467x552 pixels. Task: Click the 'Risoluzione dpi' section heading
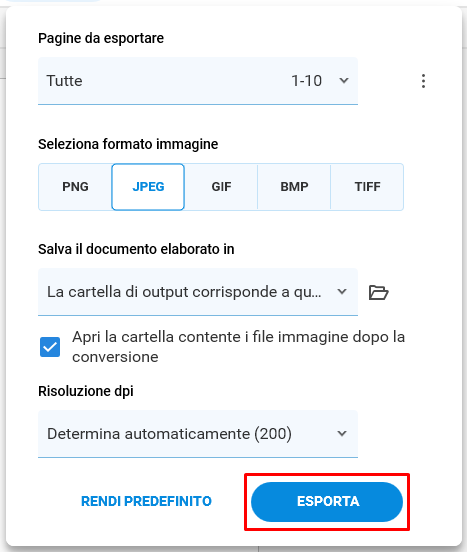86,391
